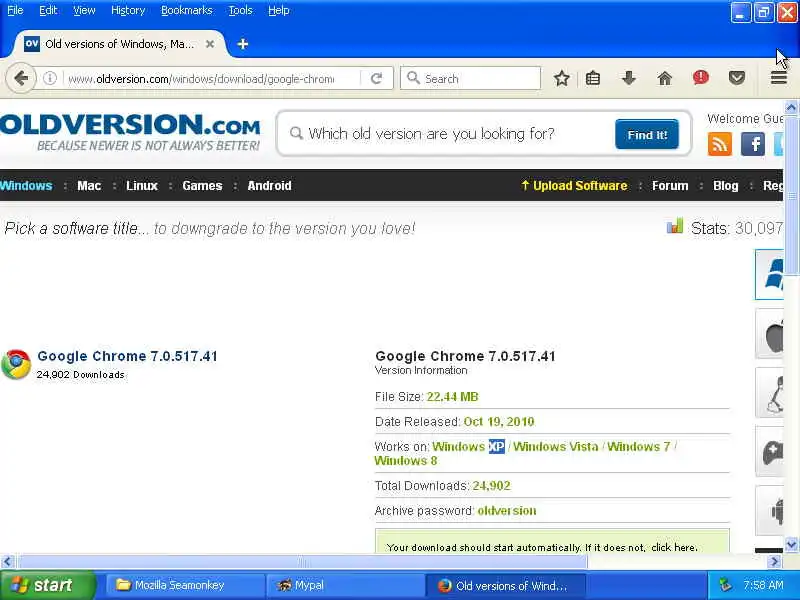Open the Blog link
This screenshot has width=800, height=600.
tap(726, 186)
